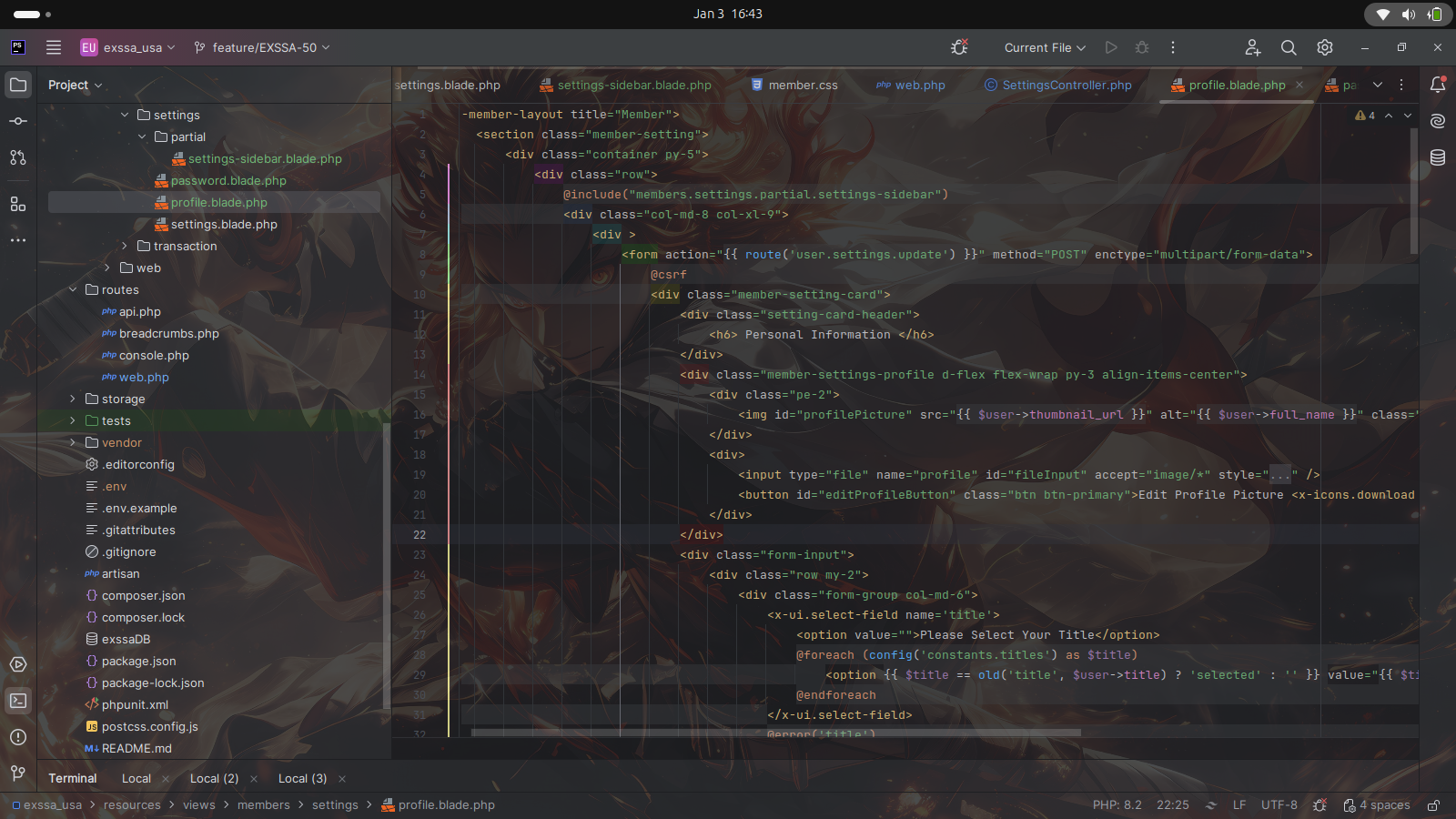Switch to settings-sidebar.blade.php tab
The height and width of the screenshot is (819, 1456).
click(625, 85)
